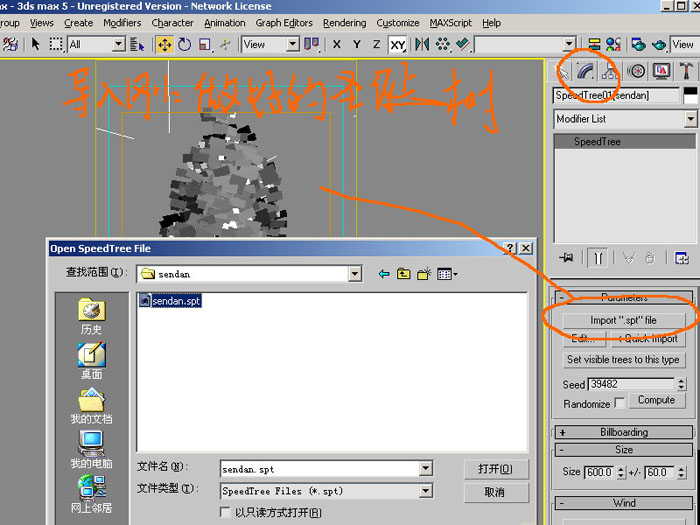The width and height of the screenshot is (700, 525).
Task: Collapse the Size rollout
Action: 624,450
